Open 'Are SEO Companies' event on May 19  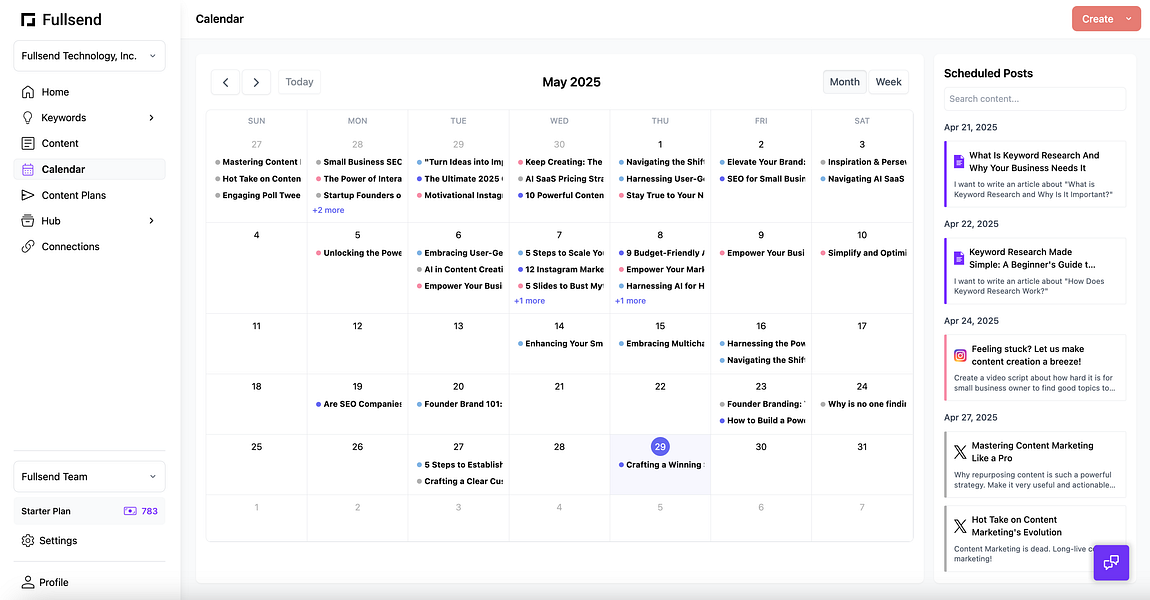tap(358, 404)
